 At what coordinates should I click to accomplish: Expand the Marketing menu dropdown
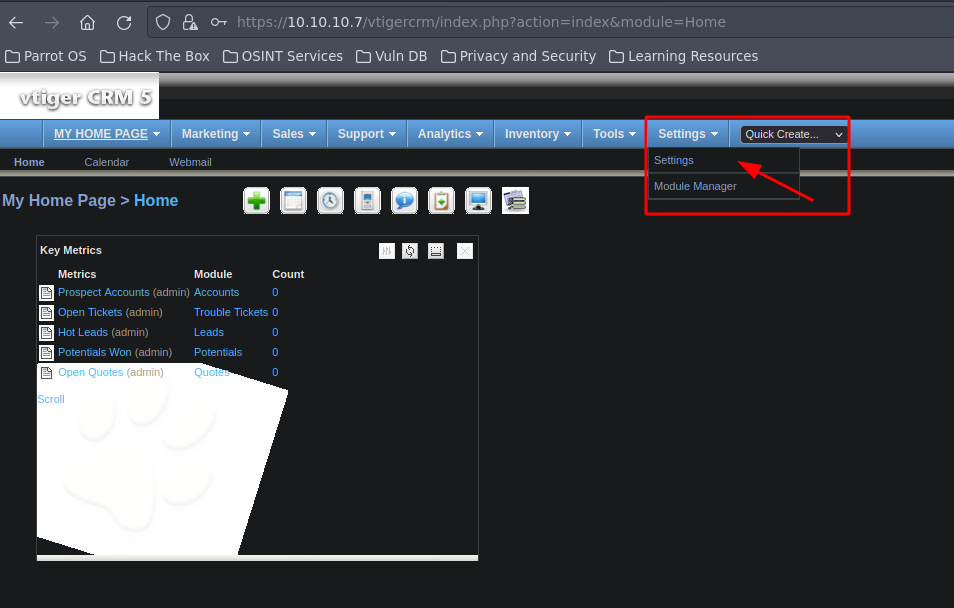click(x=216, y=134)
